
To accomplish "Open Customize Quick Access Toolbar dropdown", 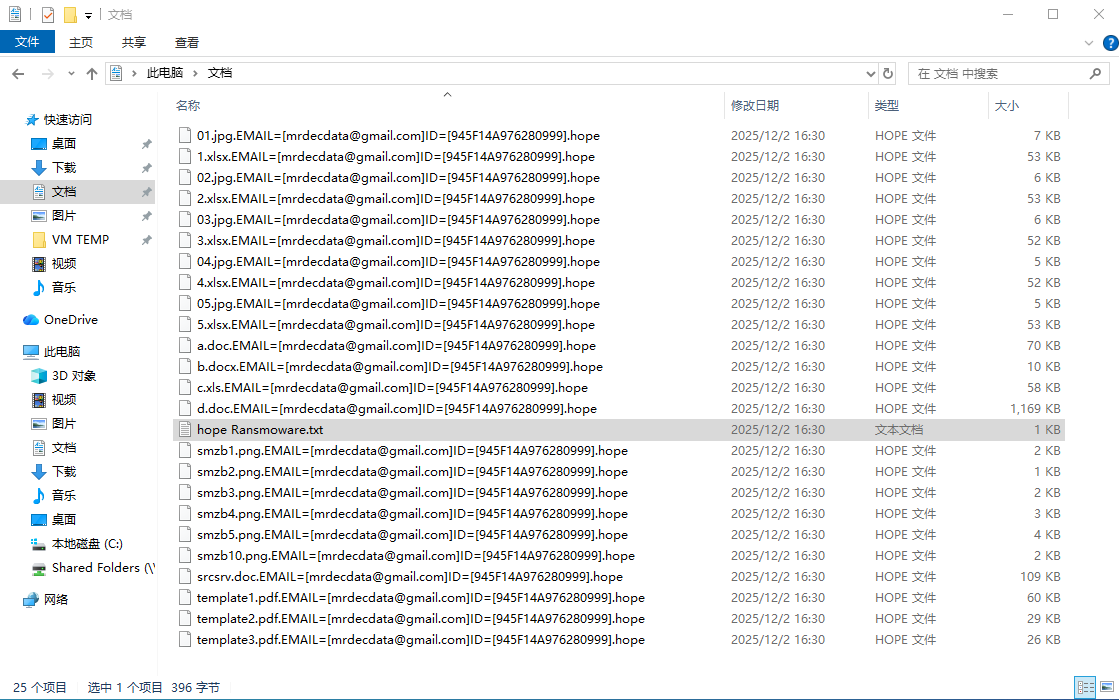I will pyautogui.click(x=89, y=16).
